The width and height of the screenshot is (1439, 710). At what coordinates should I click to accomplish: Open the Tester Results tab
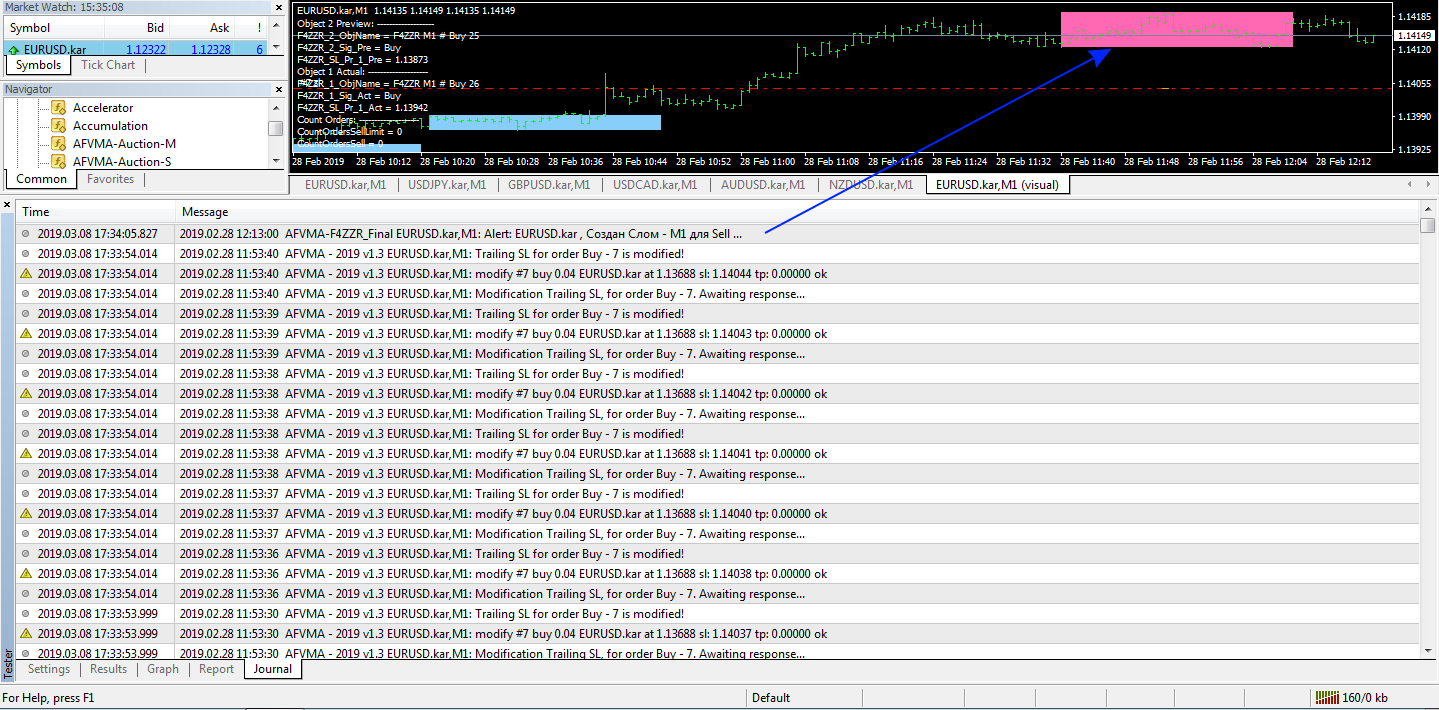pos(109,669)
